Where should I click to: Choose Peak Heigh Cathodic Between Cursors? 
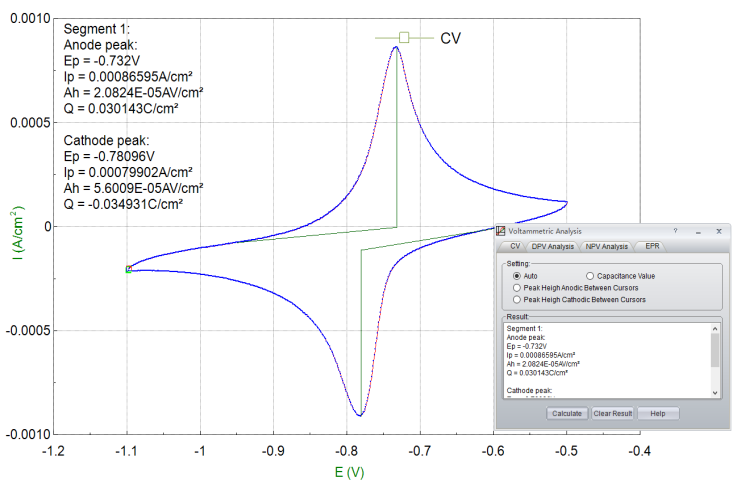[517, 299]
